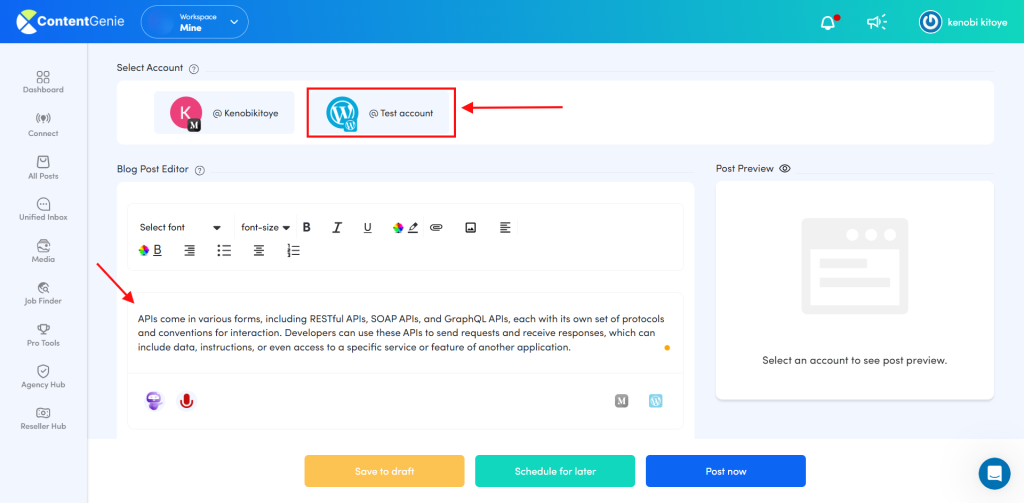
Task: Open the Connect sidebar section
Action: coord(43,125)
